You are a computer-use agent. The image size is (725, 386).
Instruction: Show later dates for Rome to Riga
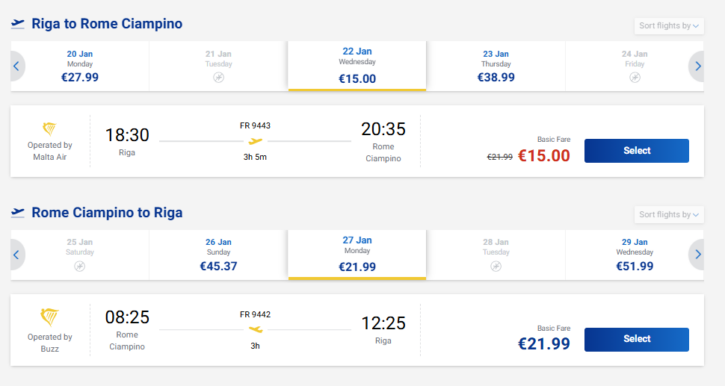pyautogui.click(x=697, y=255)
